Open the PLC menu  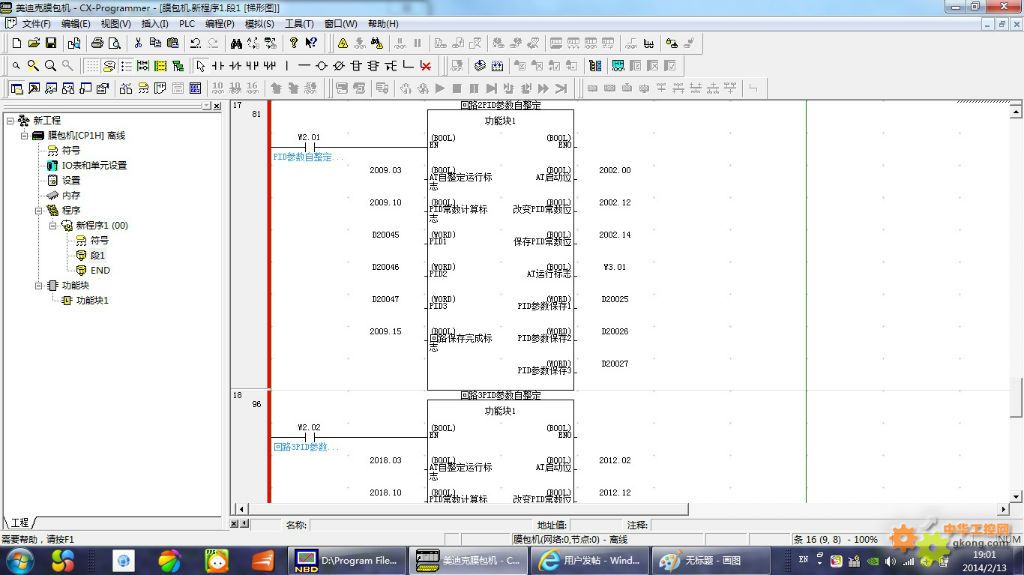point(187,24)
